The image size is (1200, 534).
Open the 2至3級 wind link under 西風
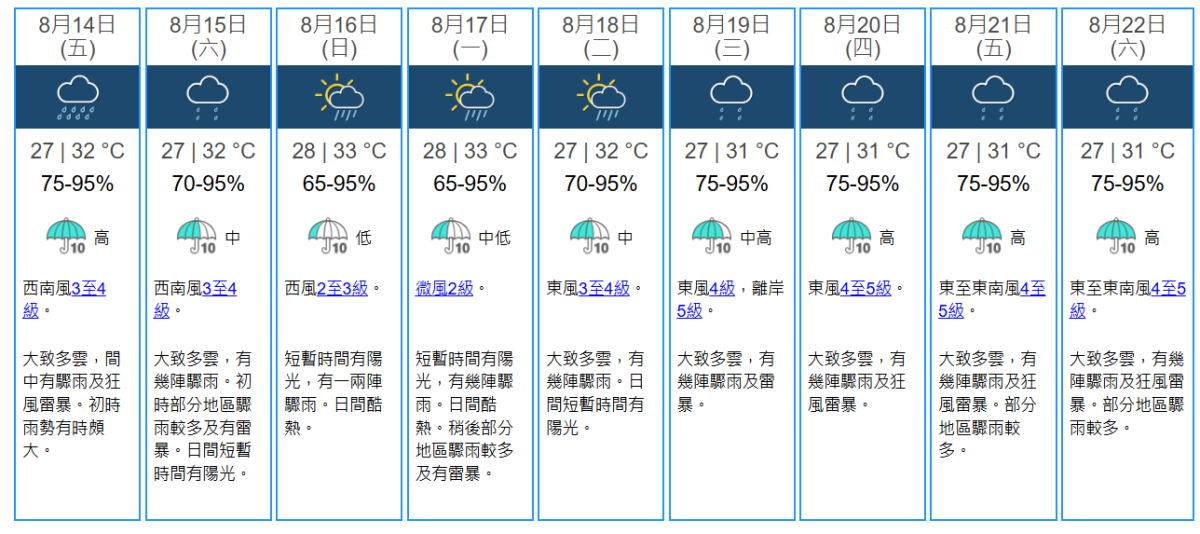tap(342, 288)
